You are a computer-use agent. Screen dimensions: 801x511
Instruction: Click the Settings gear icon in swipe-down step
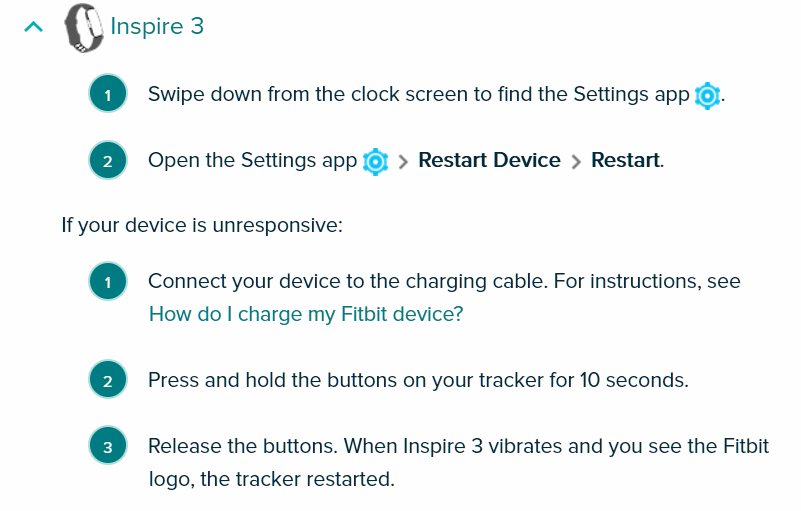[707, 96]
